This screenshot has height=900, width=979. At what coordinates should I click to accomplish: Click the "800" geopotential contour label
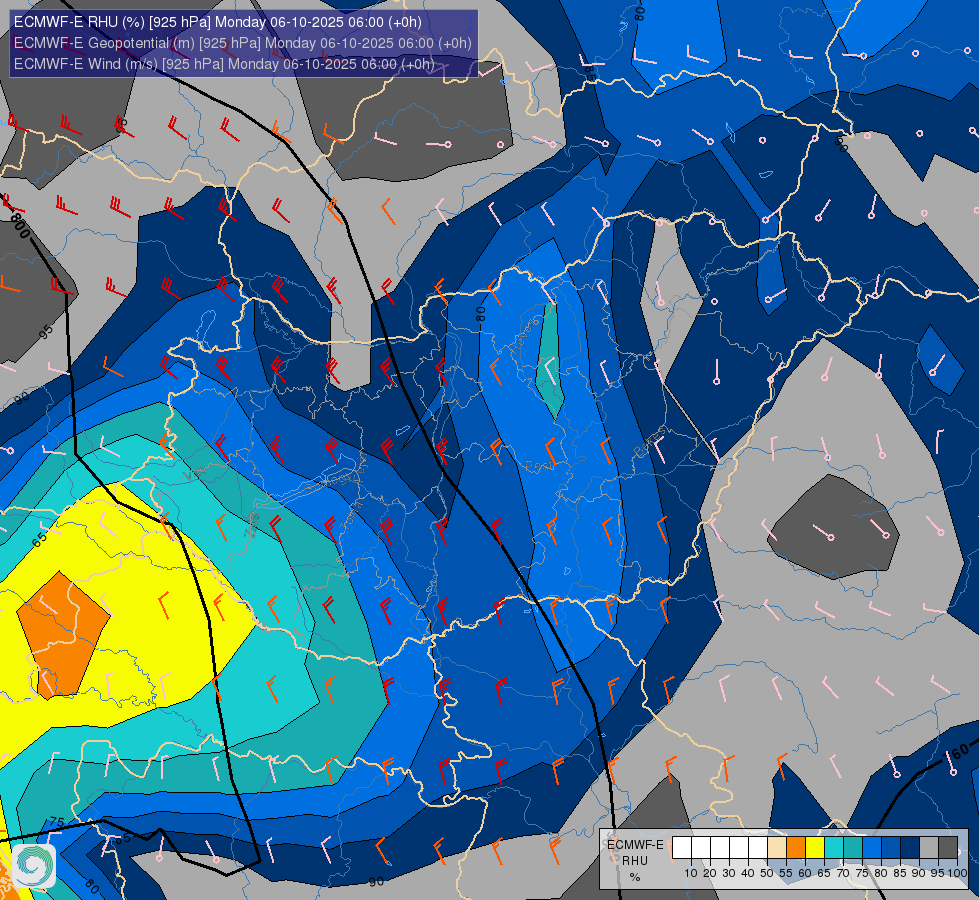tap(21, 227)
